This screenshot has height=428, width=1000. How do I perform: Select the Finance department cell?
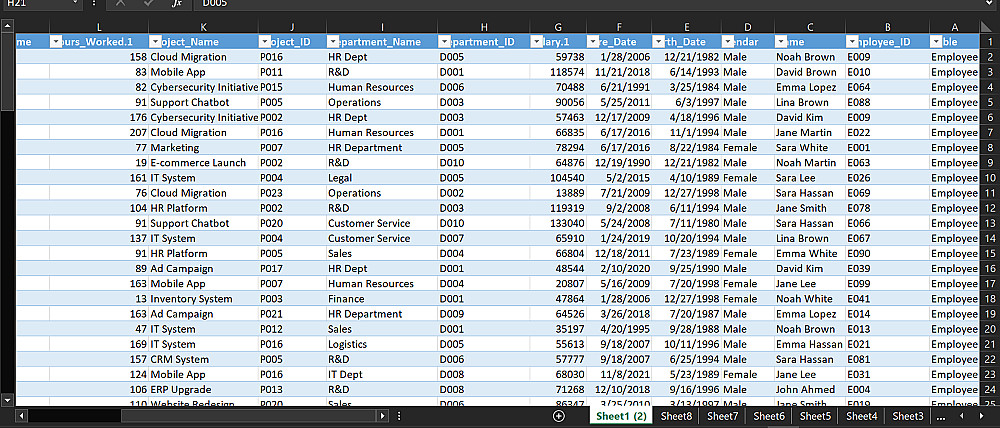pos(382,299)
